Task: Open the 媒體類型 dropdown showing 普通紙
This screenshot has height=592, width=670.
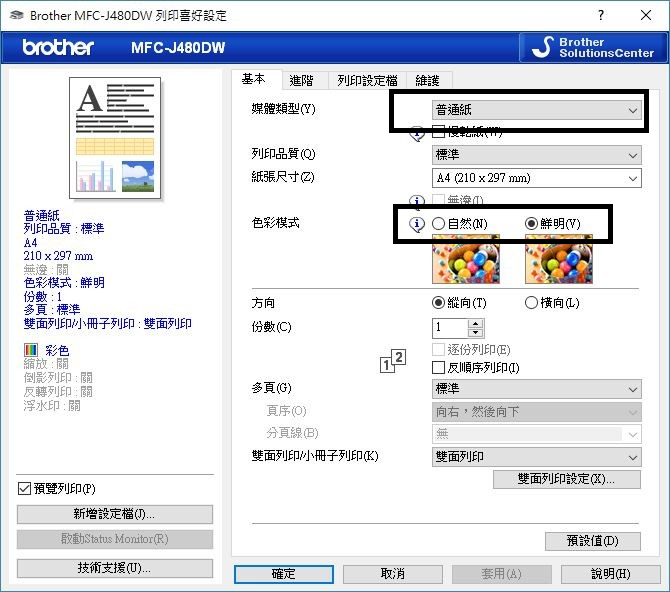Action: pos(537,110)
